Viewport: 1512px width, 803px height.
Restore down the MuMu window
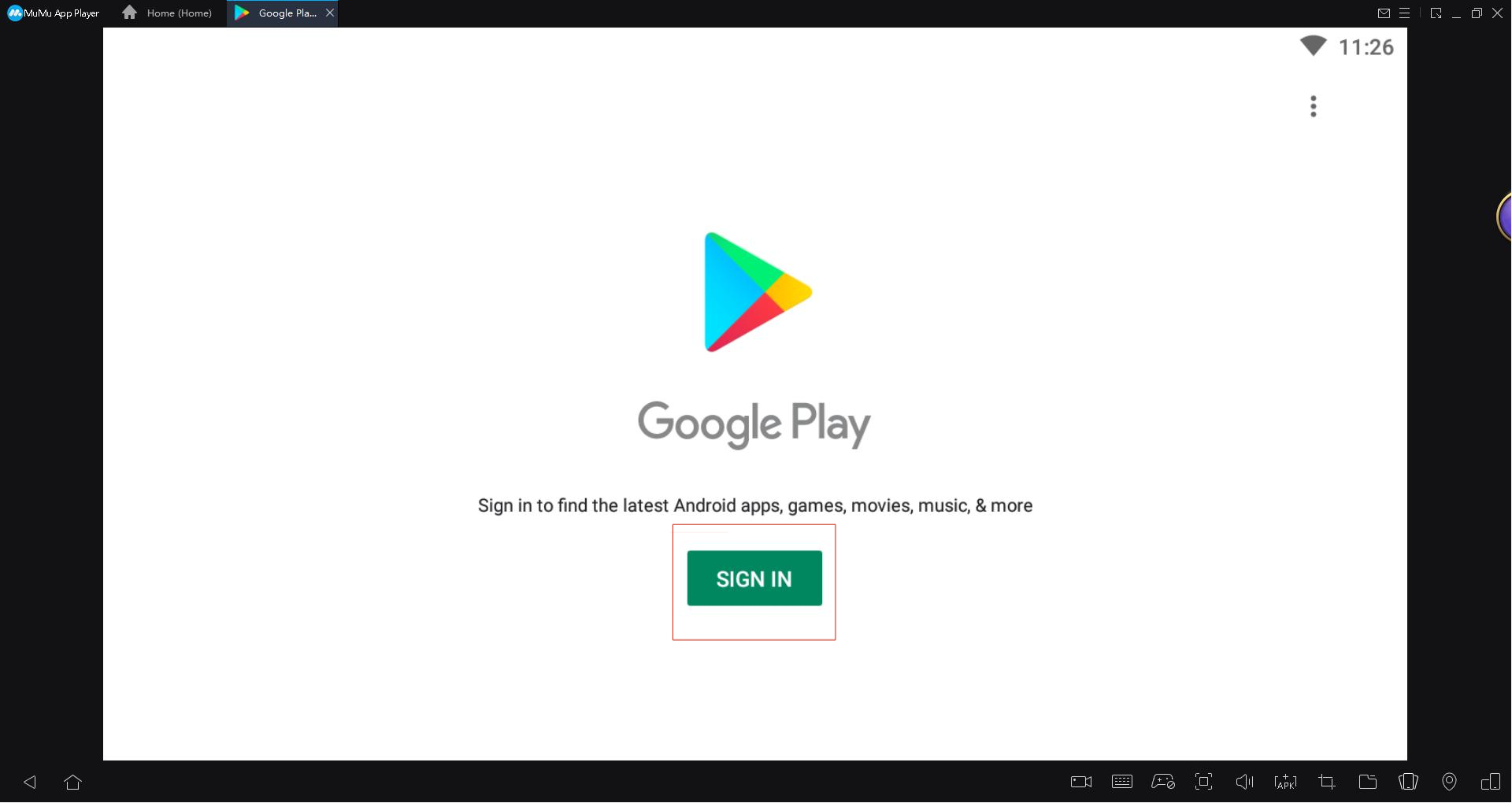(x=1477, y=13)
